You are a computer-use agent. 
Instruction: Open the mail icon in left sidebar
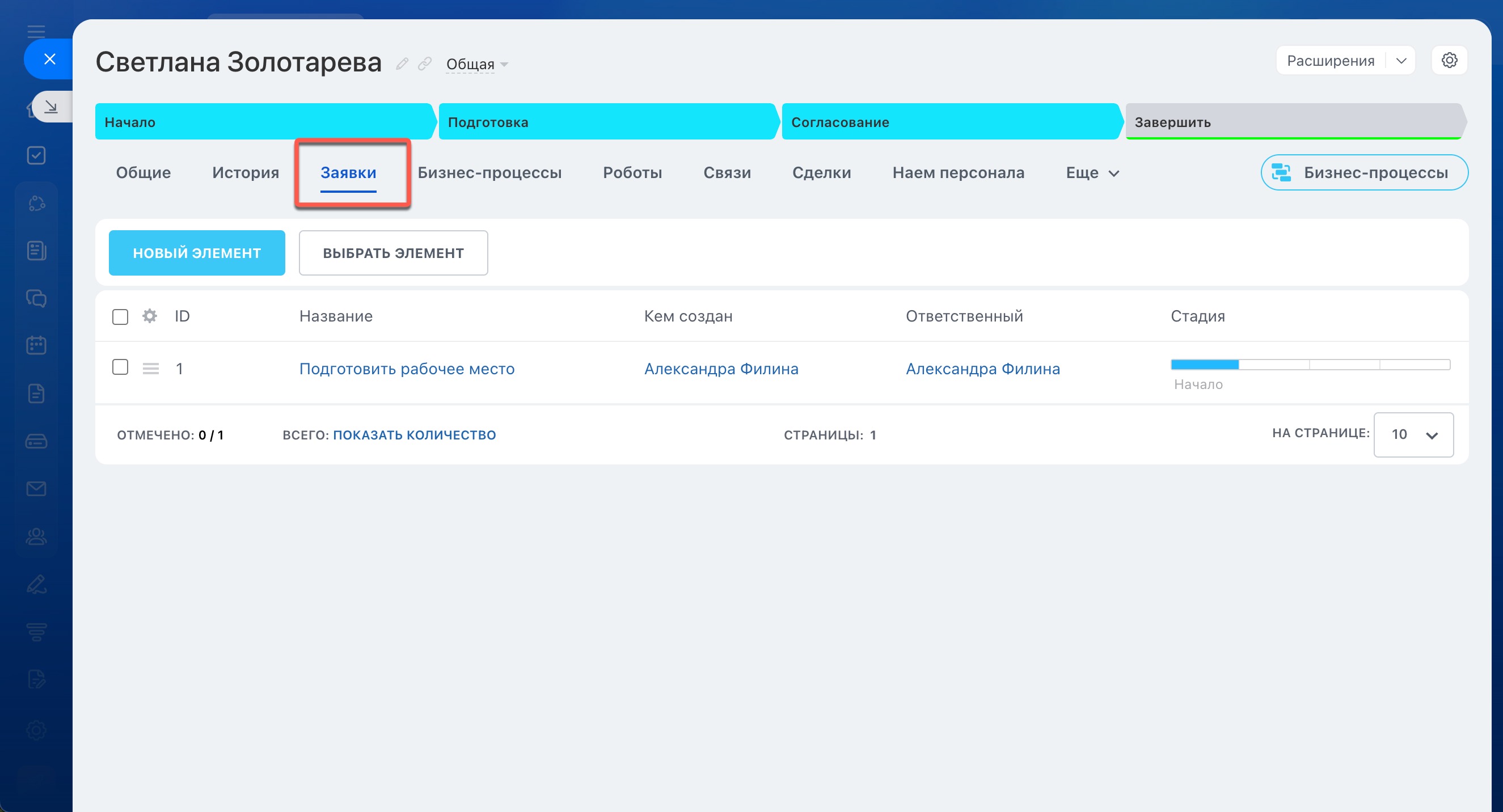tap(36, 489)
